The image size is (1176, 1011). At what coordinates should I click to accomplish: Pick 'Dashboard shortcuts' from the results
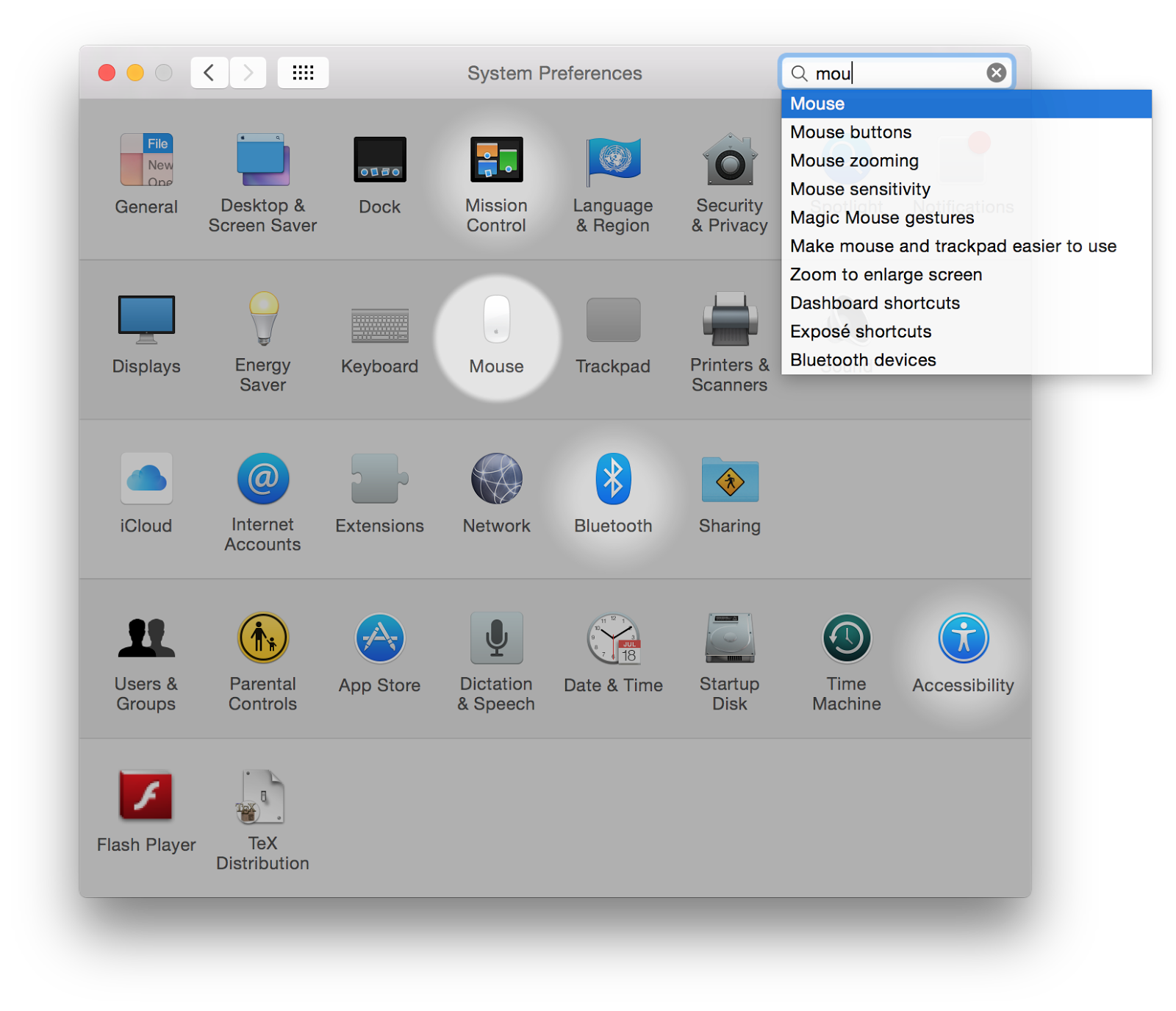pos(967,303)
